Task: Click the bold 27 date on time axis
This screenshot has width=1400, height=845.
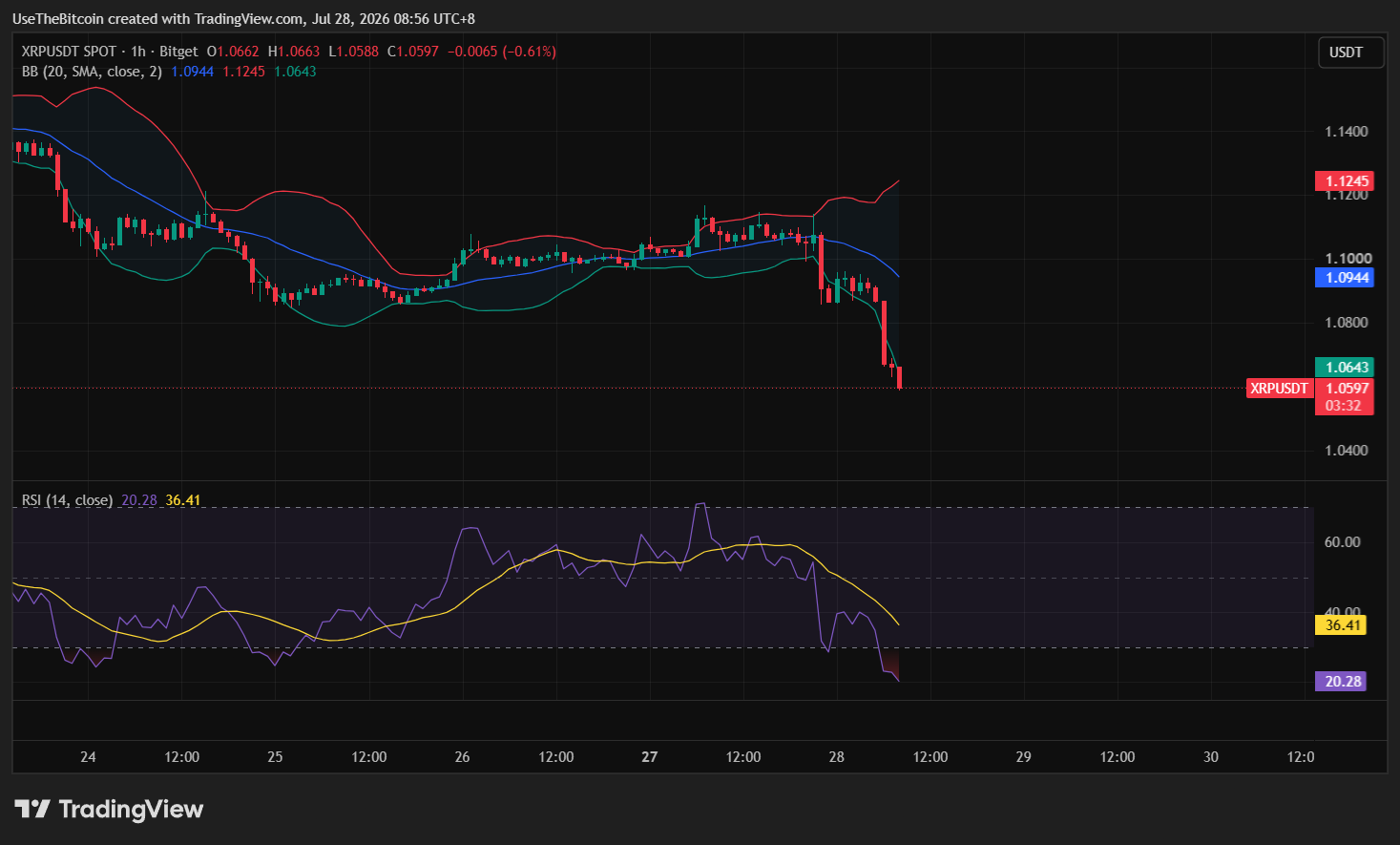Action: pos(650,757)
